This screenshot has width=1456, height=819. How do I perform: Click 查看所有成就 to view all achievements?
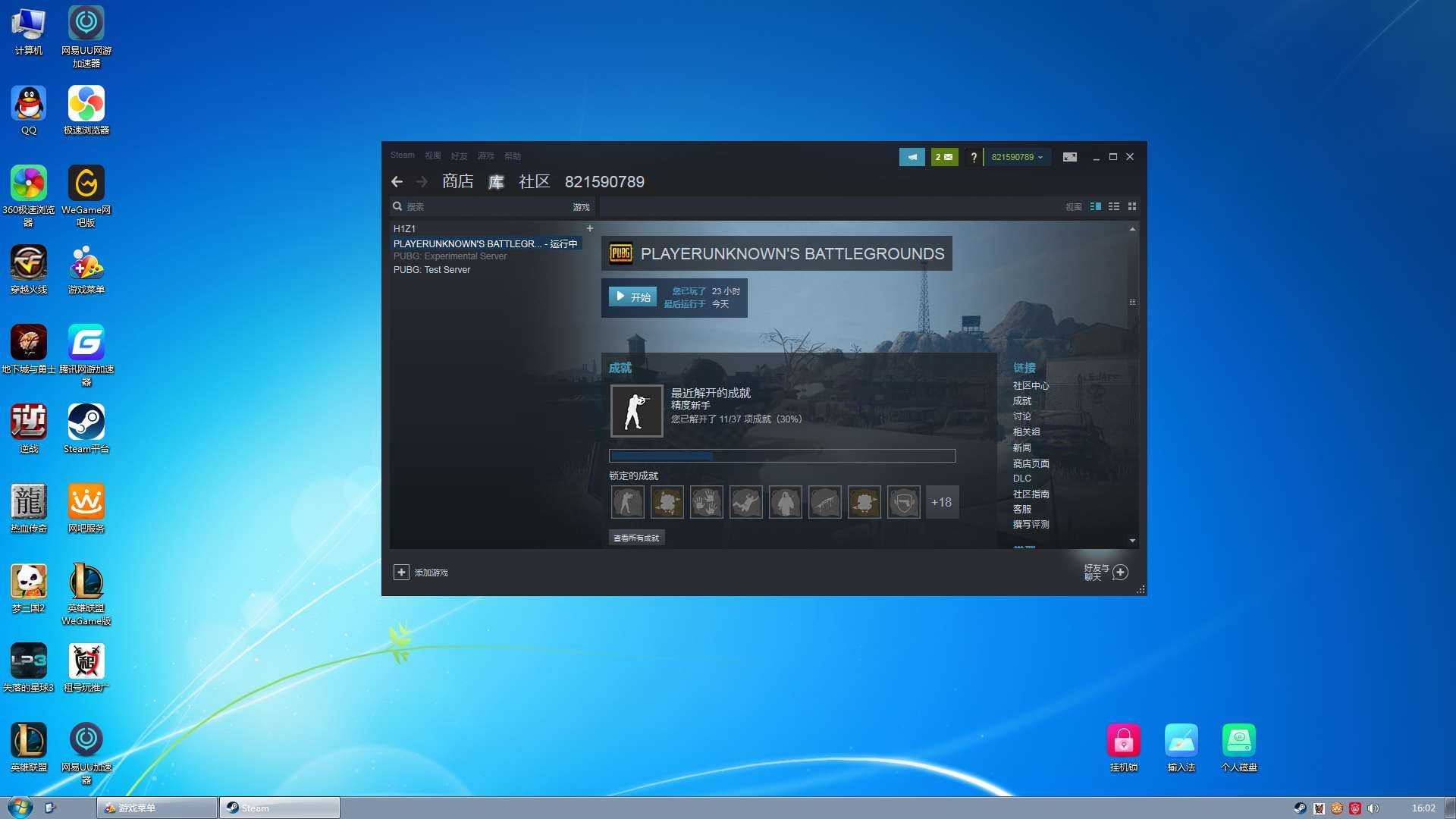point(636,538)
